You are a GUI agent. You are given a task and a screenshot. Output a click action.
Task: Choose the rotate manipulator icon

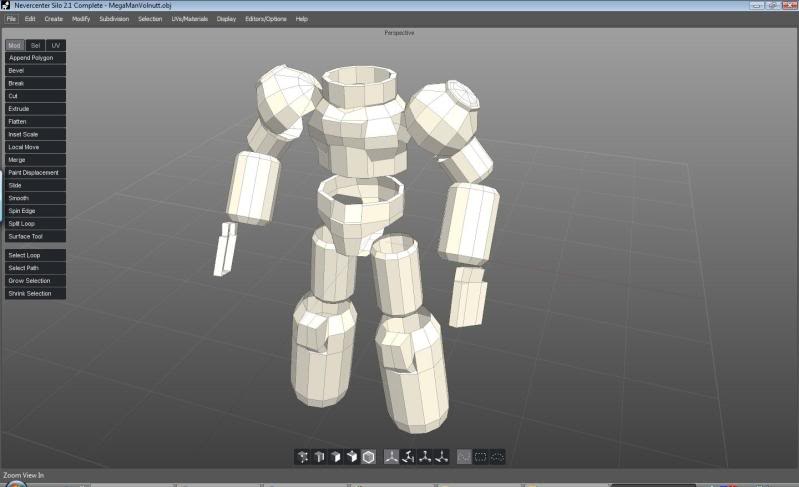[x=408, y=457]
